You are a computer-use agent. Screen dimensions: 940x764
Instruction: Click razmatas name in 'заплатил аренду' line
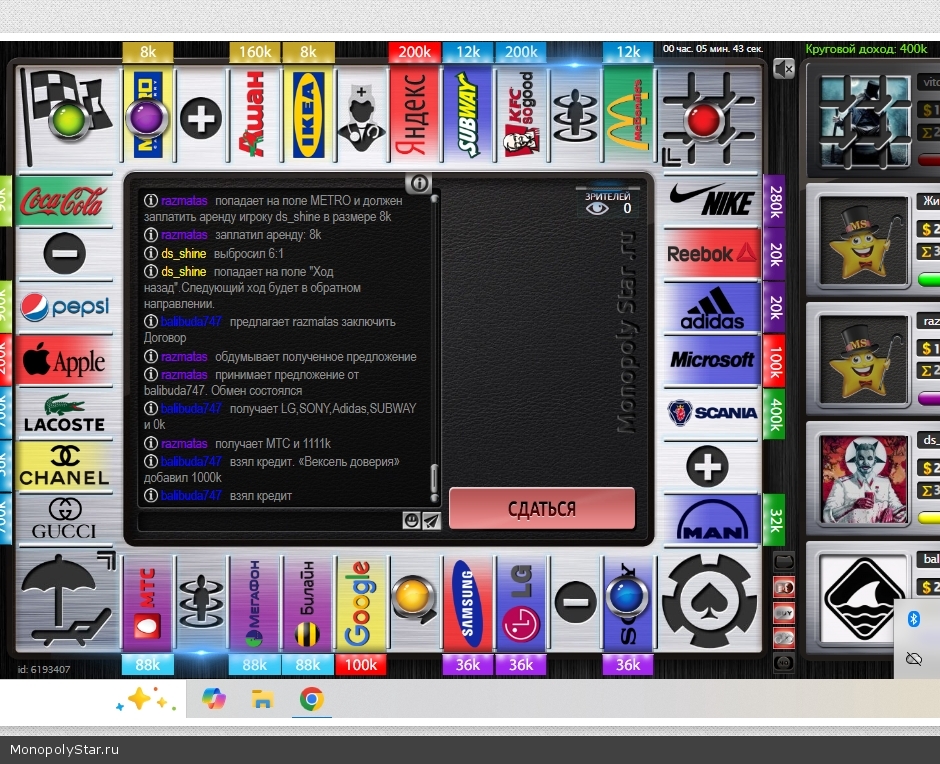[184, 234]
